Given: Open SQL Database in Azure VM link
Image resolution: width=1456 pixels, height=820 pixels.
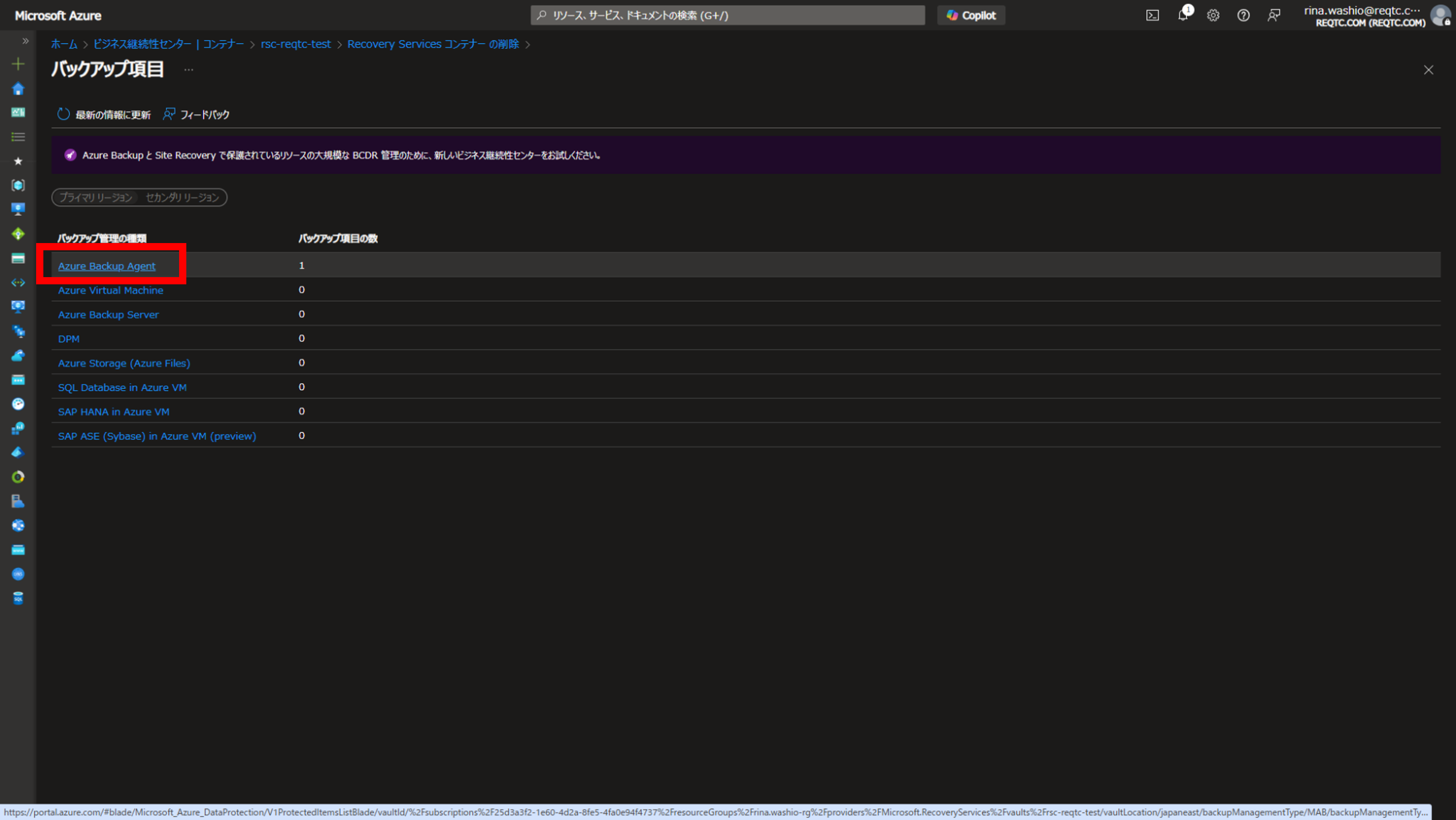Looking at the screenshot, I should pos(122,387).
